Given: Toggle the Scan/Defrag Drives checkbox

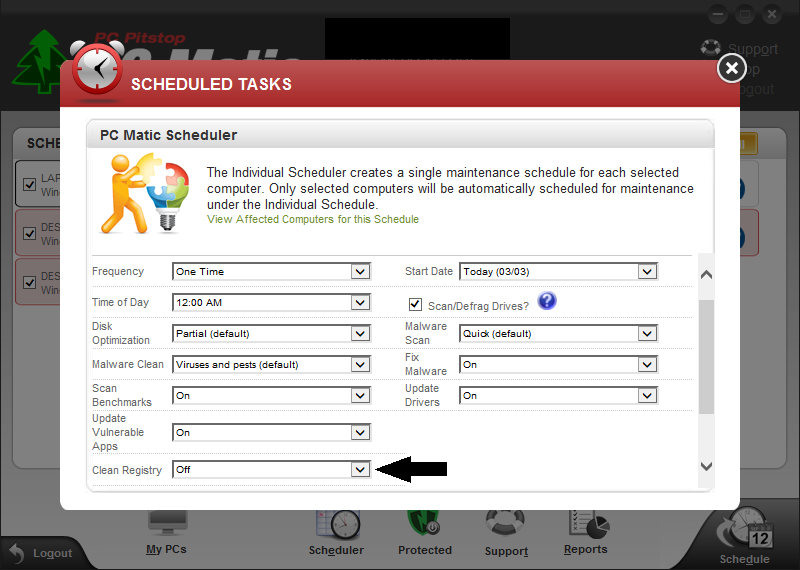Looking at the screenshot, I should pos(415,304).
